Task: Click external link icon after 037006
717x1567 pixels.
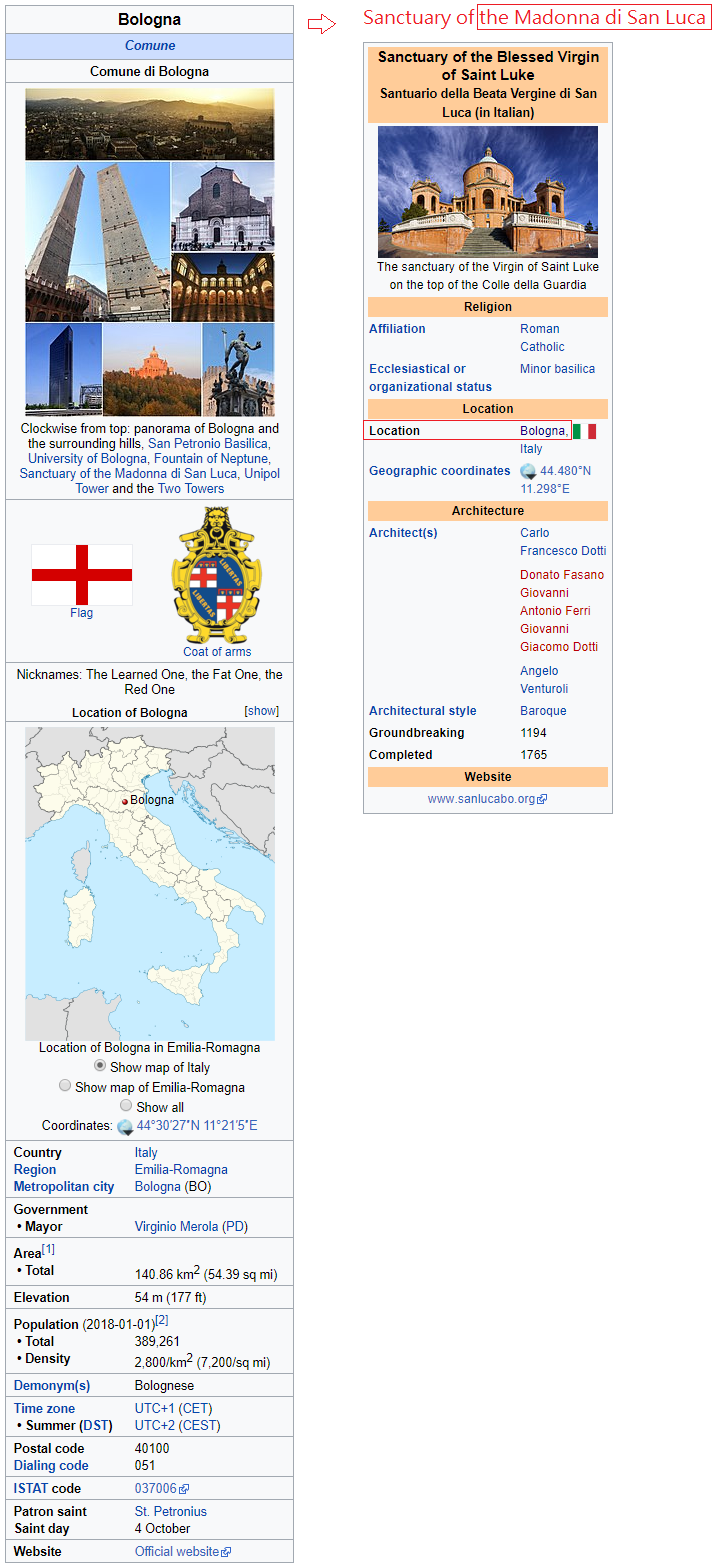Action: (184, 1489)
